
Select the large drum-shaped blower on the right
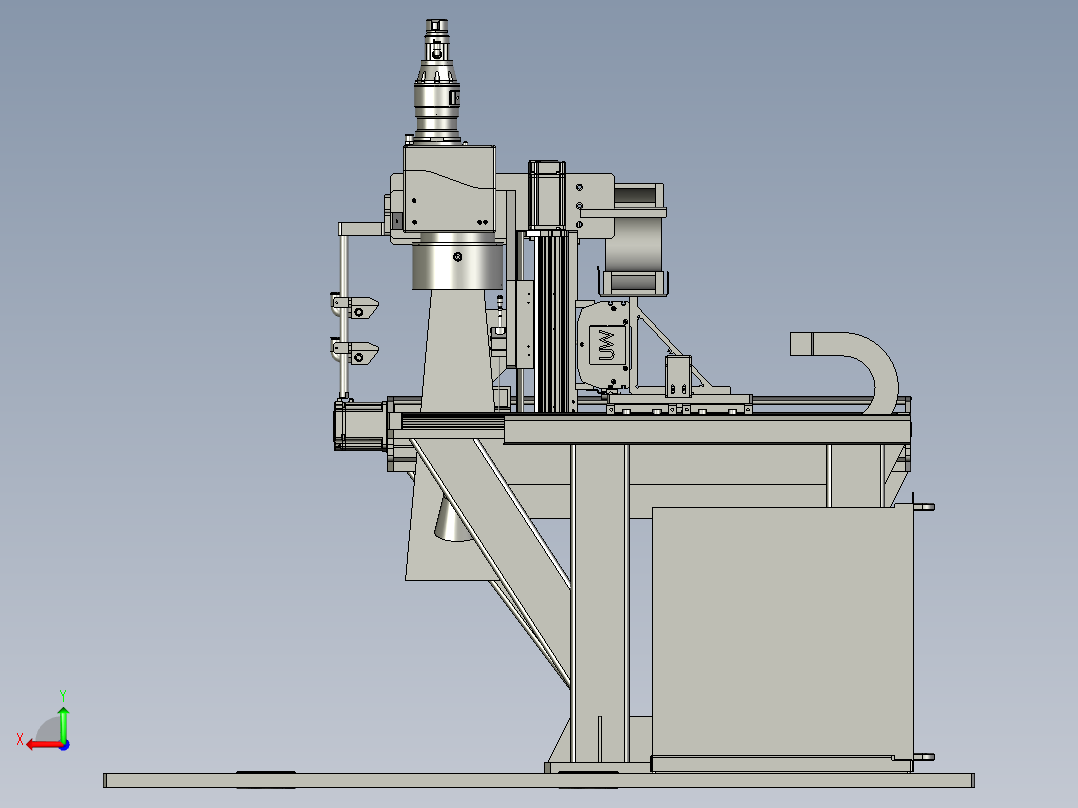635,240
